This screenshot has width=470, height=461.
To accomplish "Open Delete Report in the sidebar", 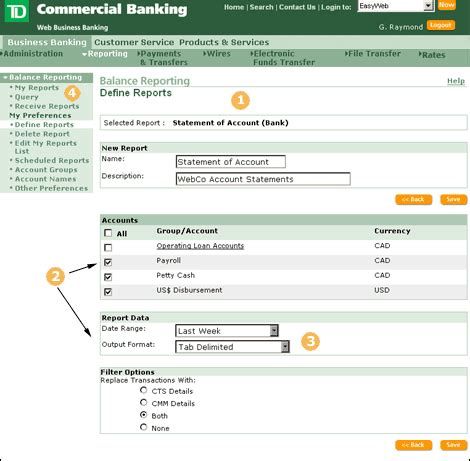I will [x=42, y=134].
